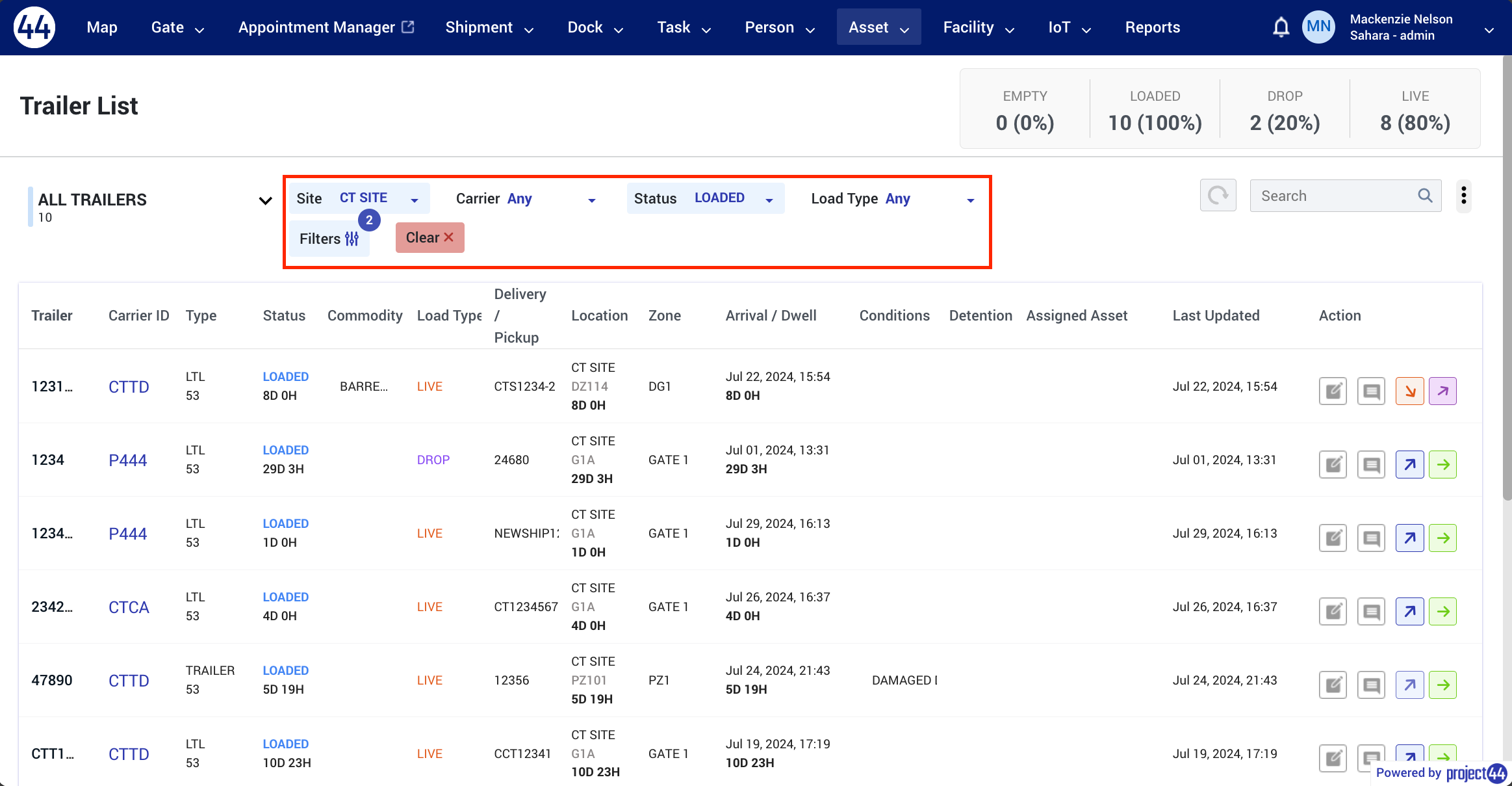Open the Dock menu
The image size is (1512, 786).
click(595, 27)
